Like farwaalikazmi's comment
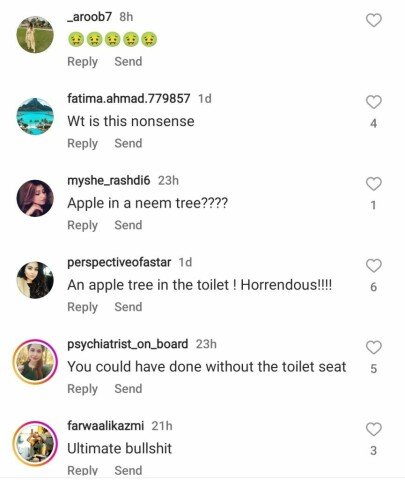405x480 pixels. 374,429
